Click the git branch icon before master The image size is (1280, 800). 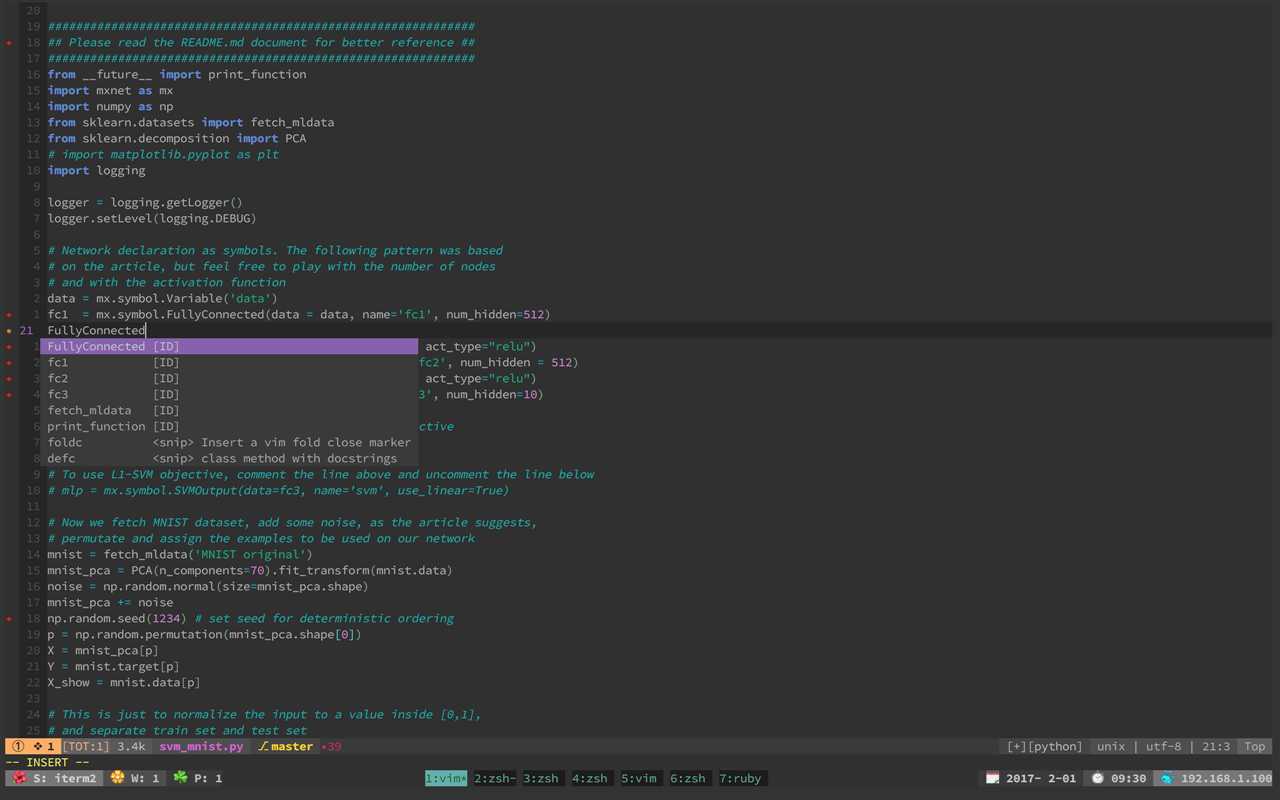(263, 746)
